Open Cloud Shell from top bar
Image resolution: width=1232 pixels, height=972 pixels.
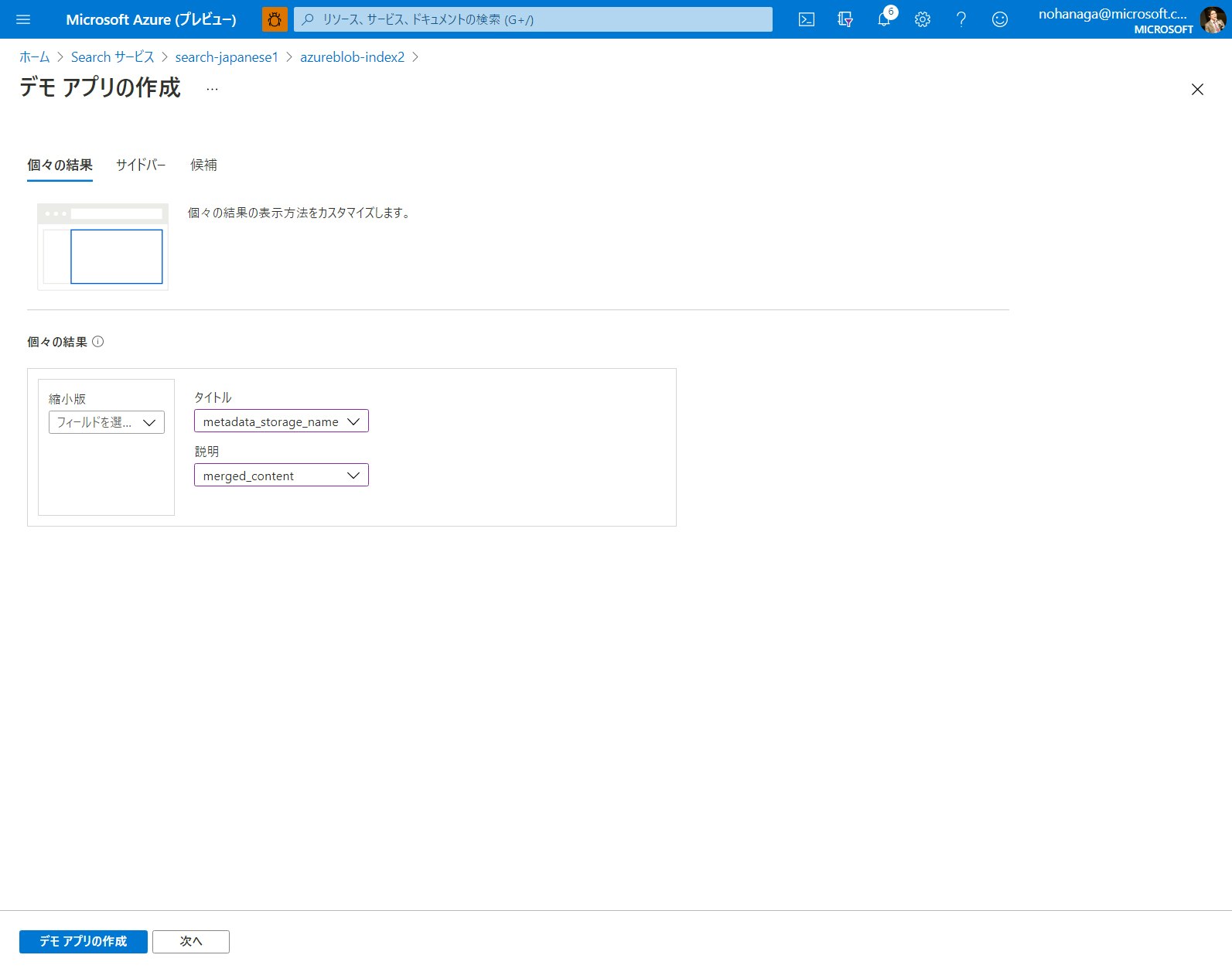[x=807, y=19]
